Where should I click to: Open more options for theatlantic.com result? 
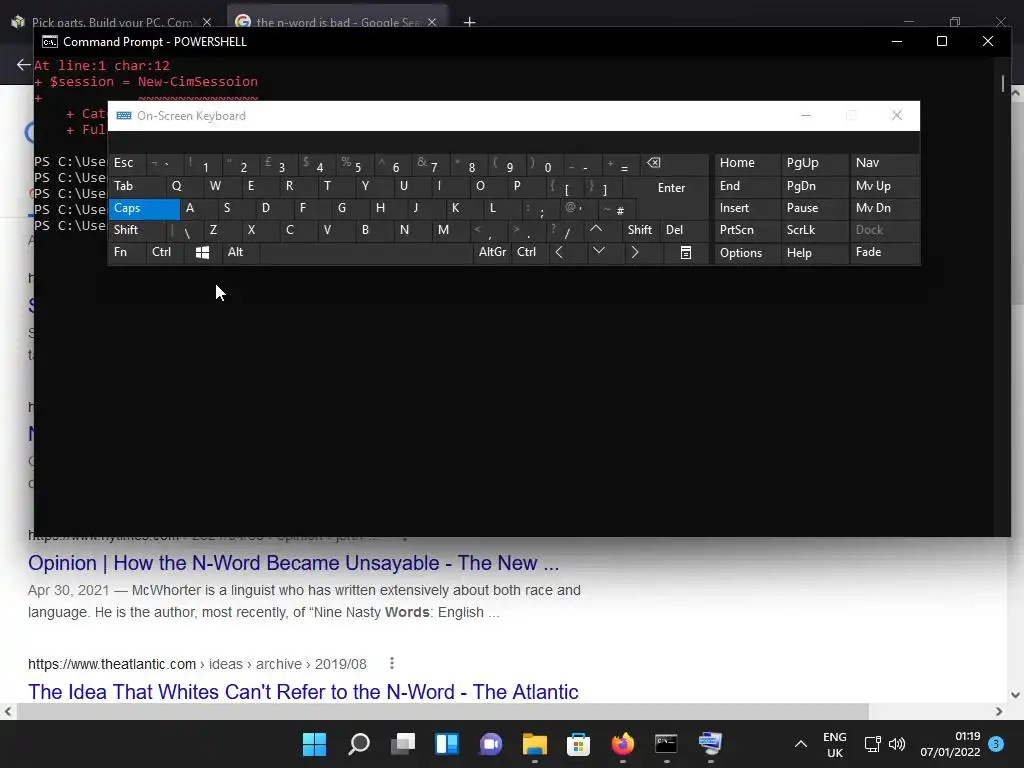click(392, 664)
